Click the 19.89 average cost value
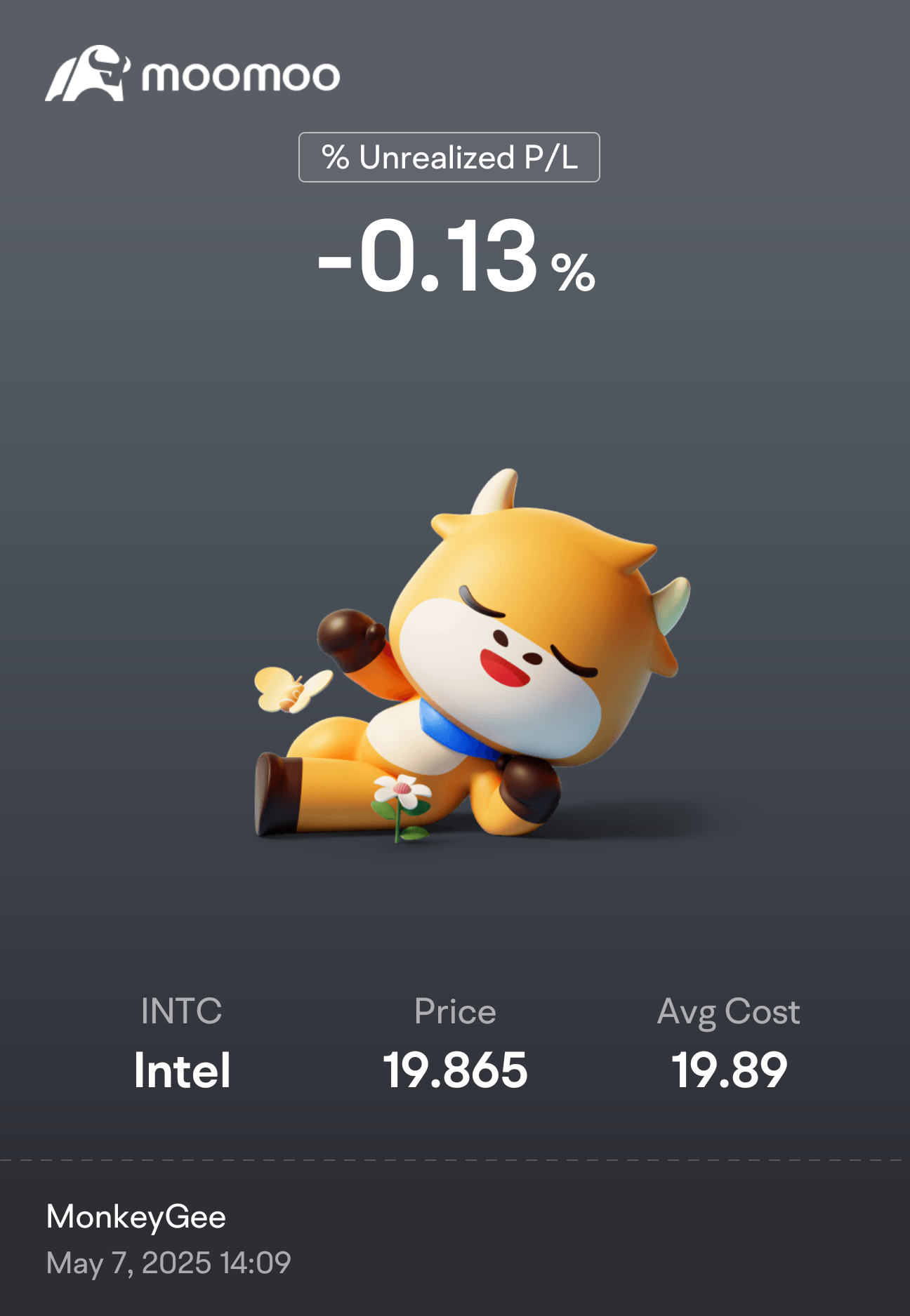Screen dimensions: 910x1316 (729, 1070)
